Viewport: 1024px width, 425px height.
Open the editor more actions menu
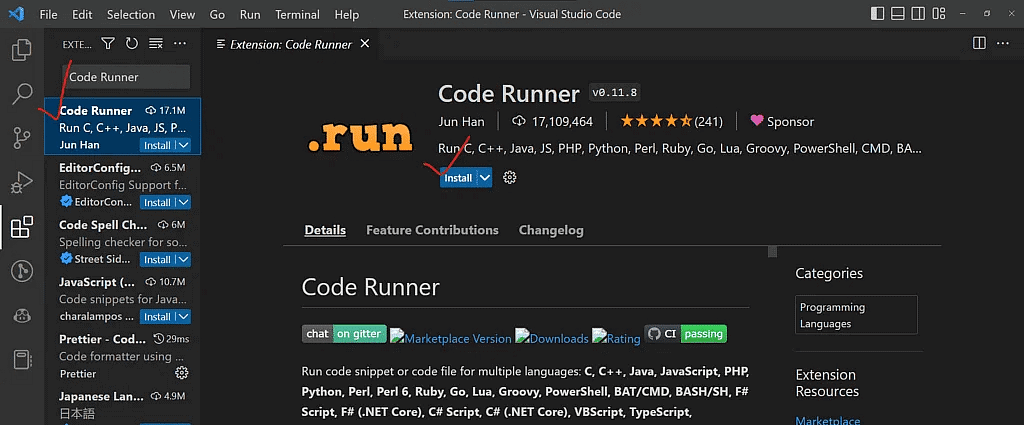[x=1002, y=44]
